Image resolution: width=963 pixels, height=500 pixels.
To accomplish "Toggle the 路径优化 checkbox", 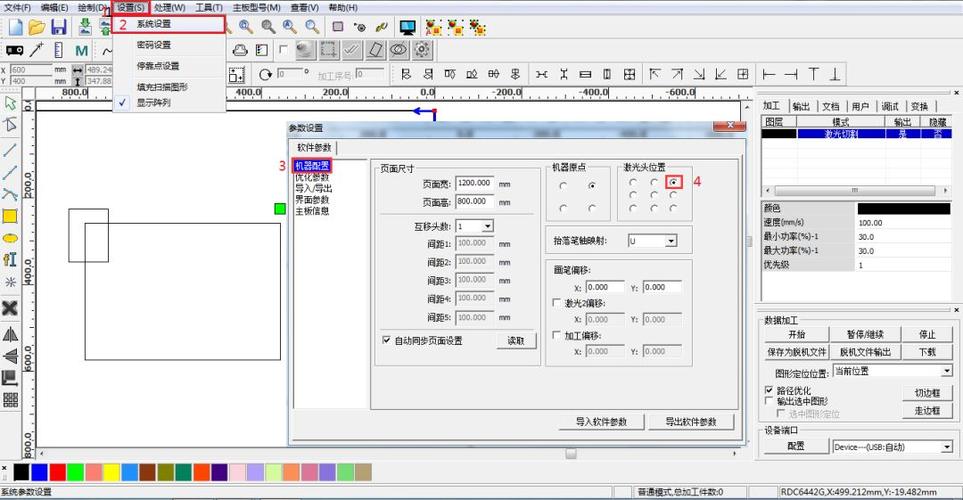I will click(768, 389).
